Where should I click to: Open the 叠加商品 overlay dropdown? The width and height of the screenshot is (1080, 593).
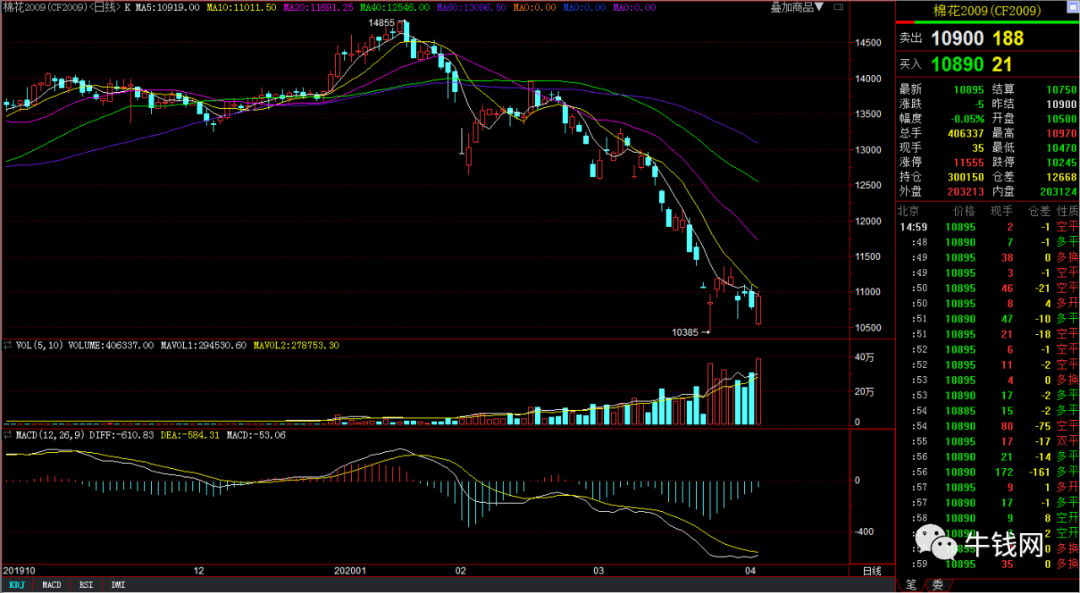(796, 8)
